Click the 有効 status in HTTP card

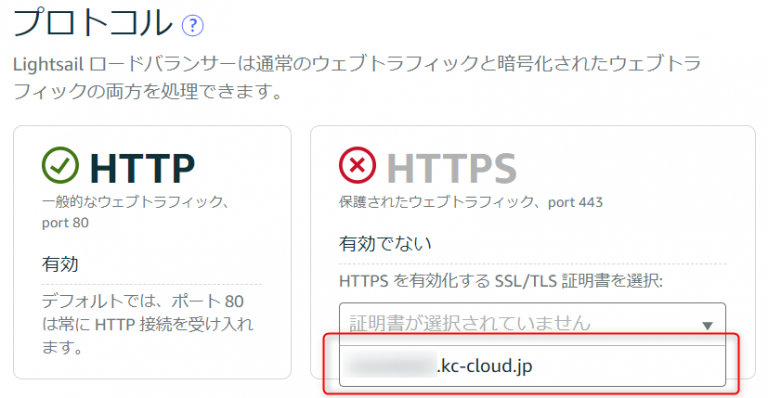click(60, 264)
